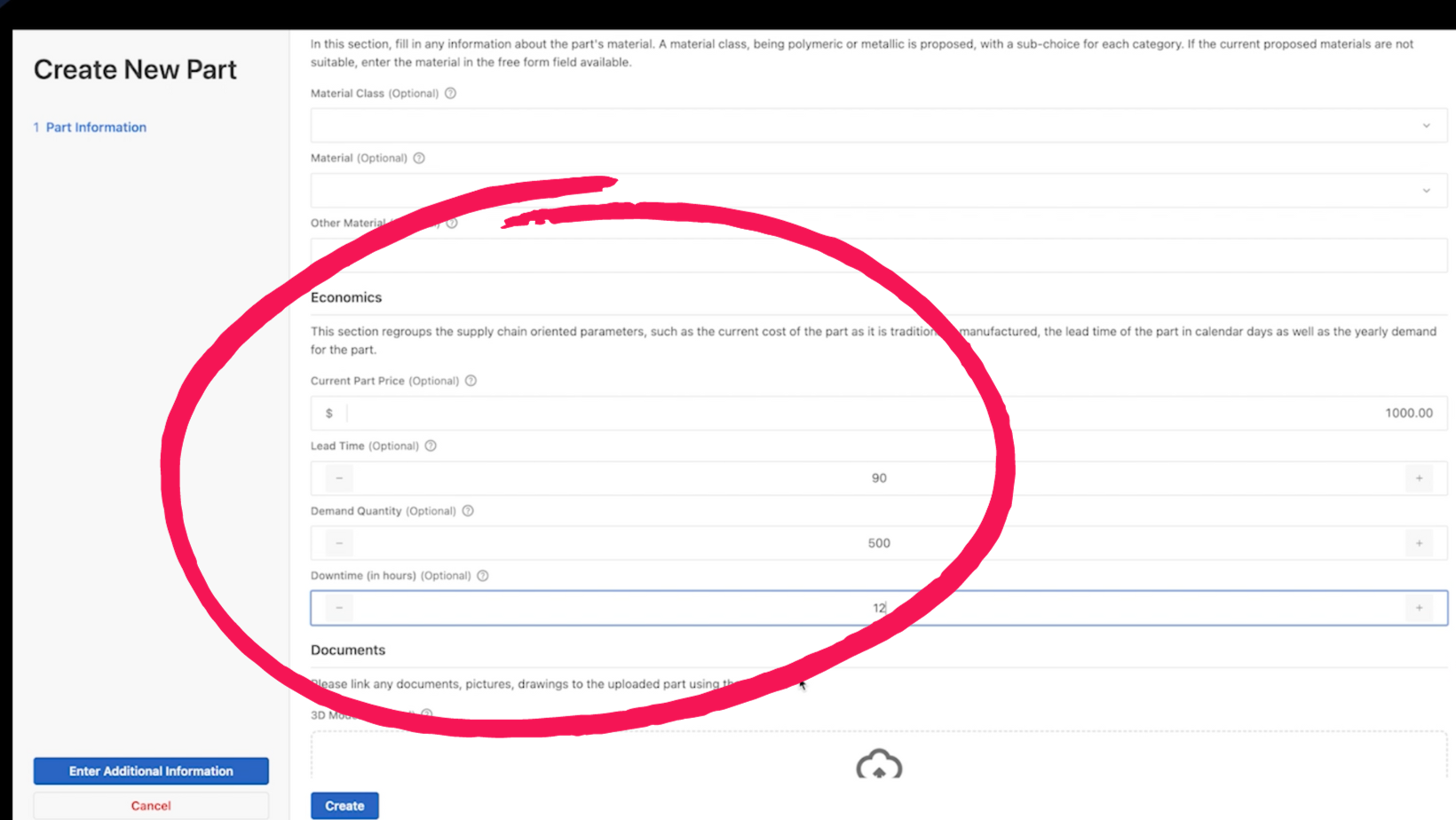
Task: Decrement the Demand Quantity value
Action: pyautogui.click(x=337, y=542)
